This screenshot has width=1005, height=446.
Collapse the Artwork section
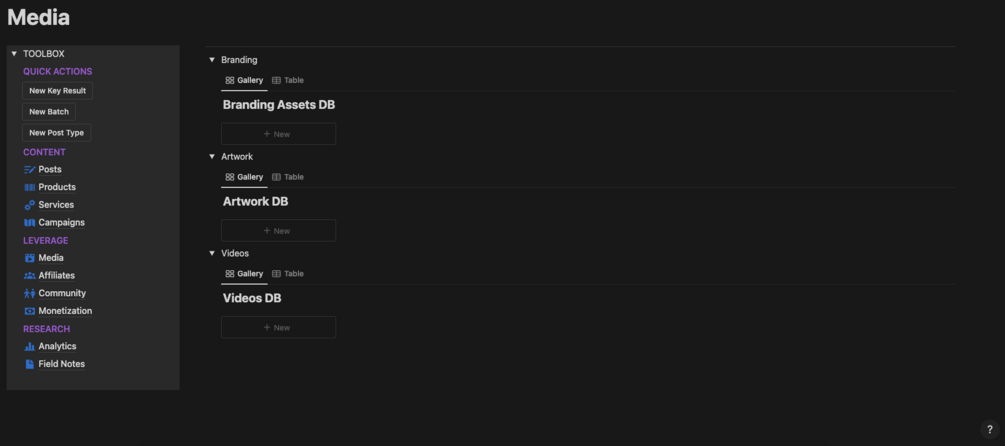coord(212,157)
